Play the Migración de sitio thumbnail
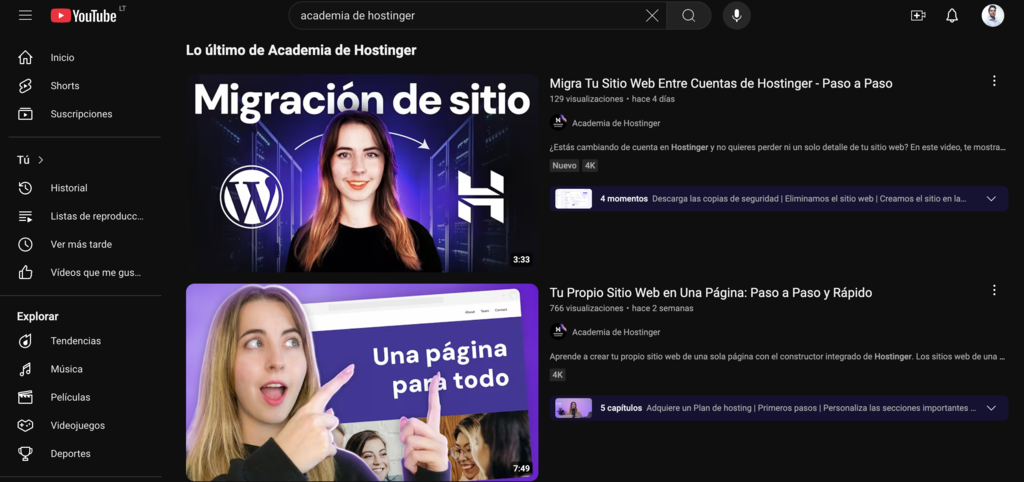This screenshot has height=482, width=1024. point(362,173)
